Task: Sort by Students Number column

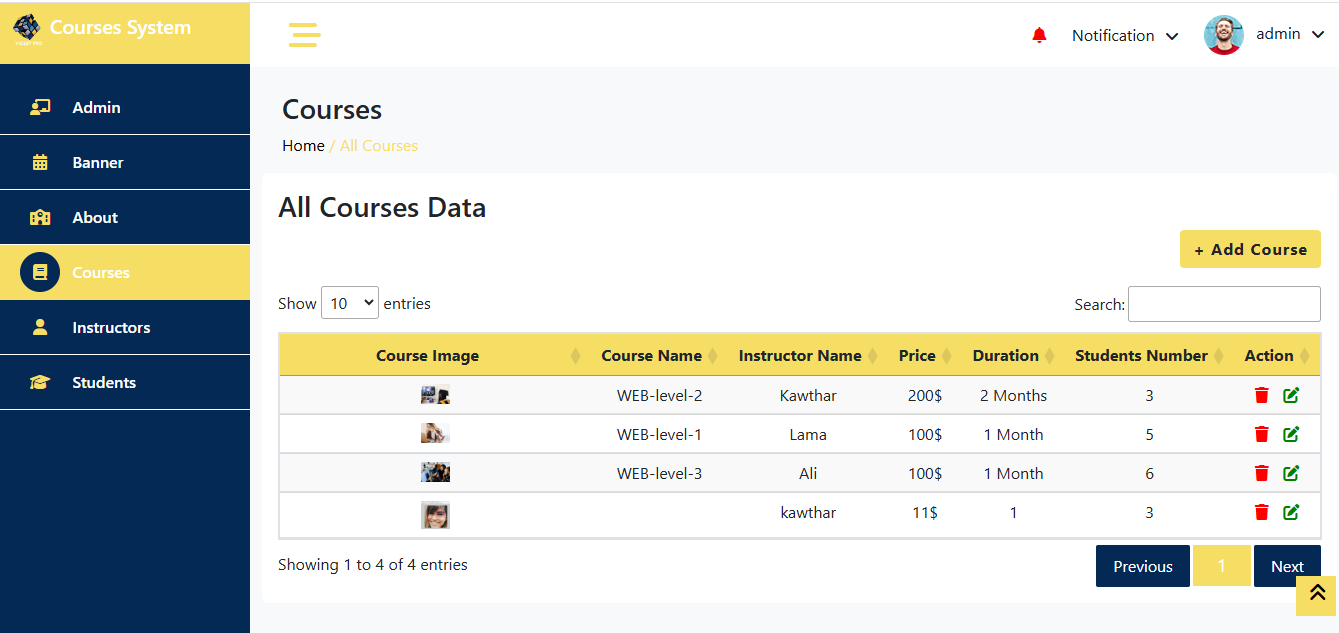Action: pyautogui.click(x=1141, y=356)
